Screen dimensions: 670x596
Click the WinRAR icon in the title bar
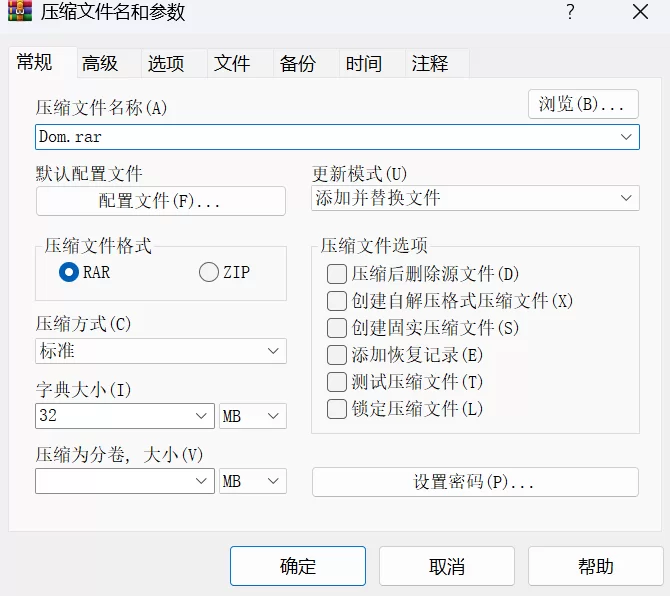tap(20, 11)
